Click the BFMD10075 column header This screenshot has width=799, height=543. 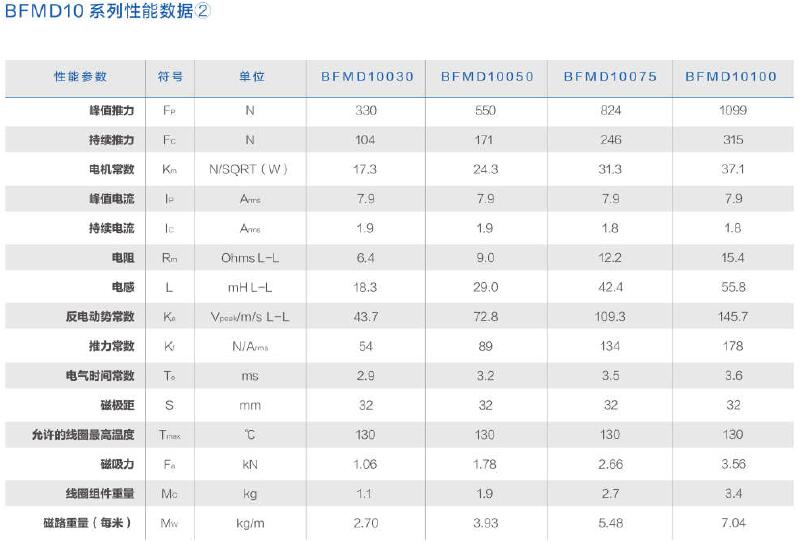(609, 77)
